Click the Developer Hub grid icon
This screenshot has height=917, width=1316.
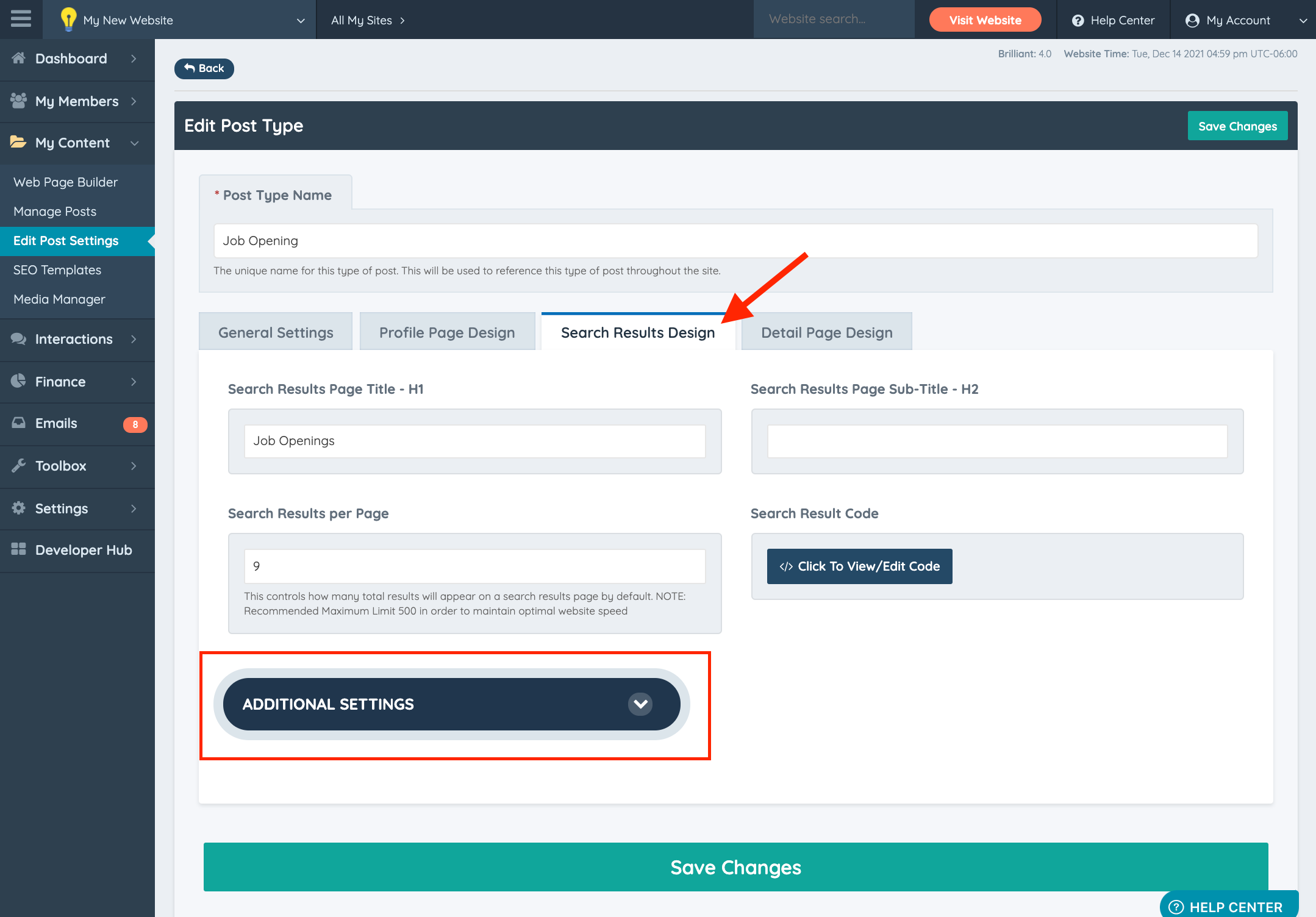pyautogui.click(x=18, y=550)
